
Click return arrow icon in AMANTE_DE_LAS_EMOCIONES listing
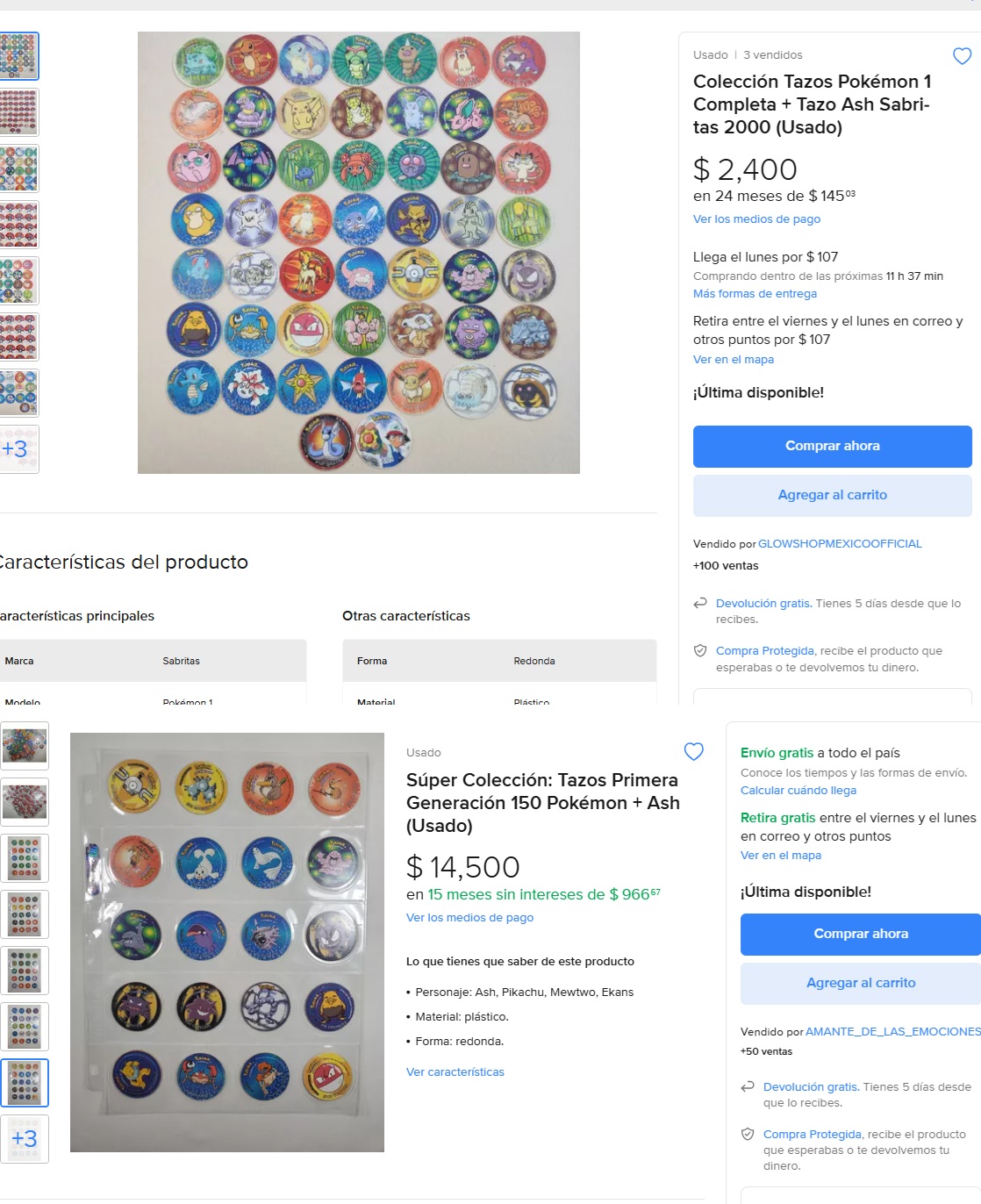tap(748, 1086)
